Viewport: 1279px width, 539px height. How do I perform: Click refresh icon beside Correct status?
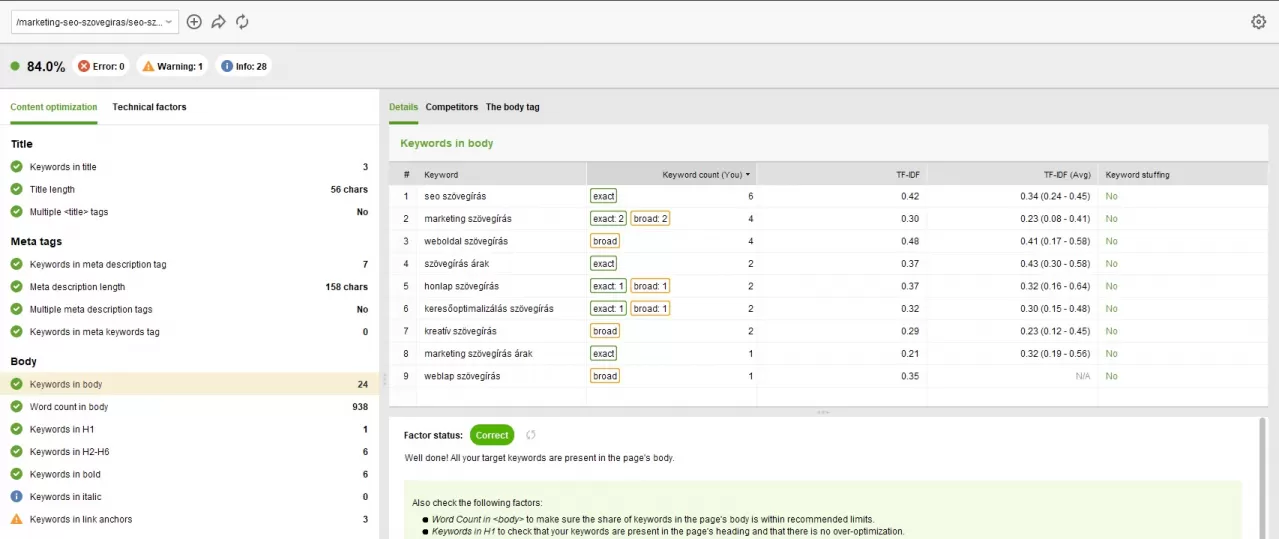coord(531,435)
